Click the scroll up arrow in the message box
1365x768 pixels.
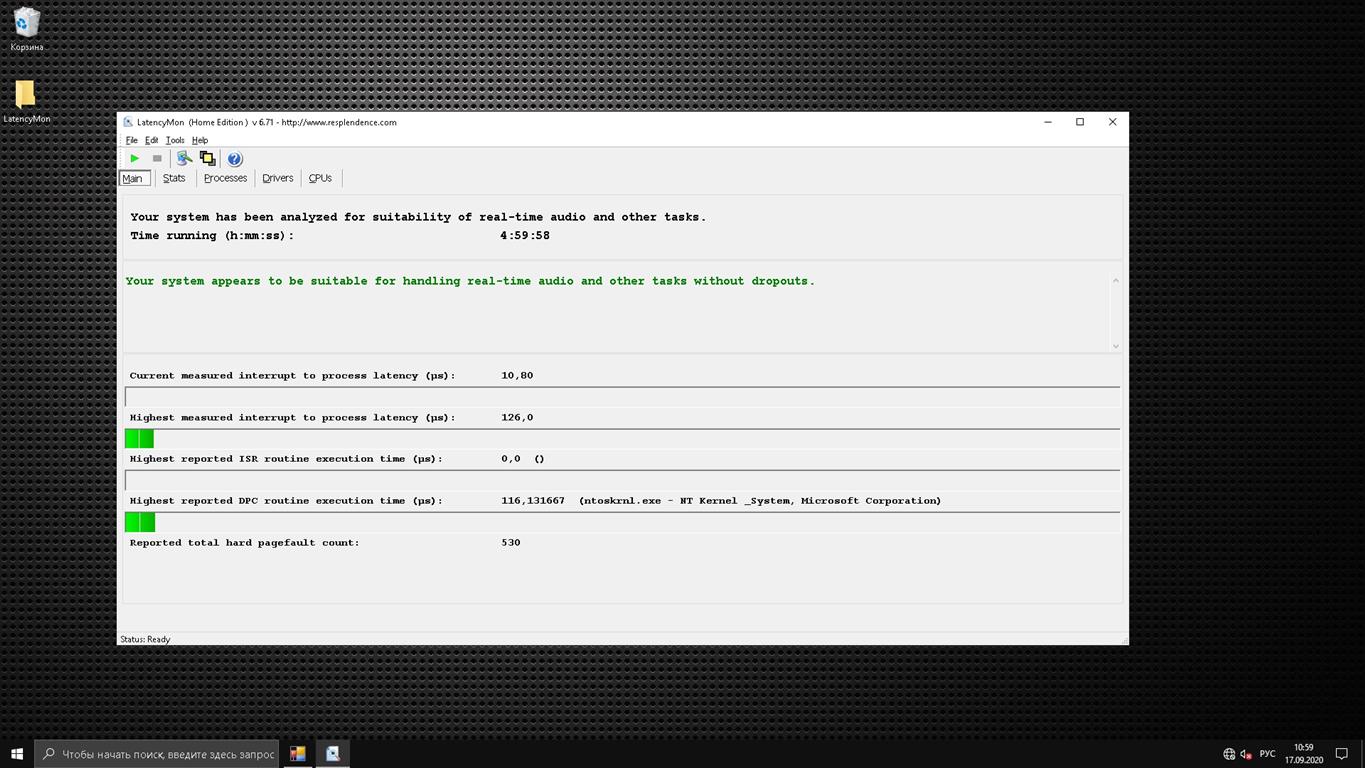[x=1115, y=280]
